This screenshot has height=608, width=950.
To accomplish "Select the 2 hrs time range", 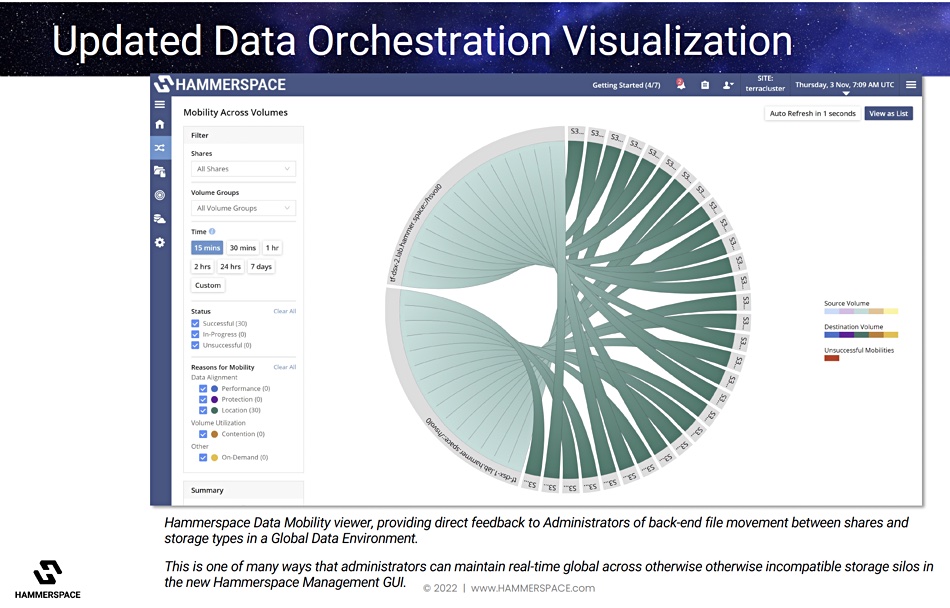I will (202, 266).
